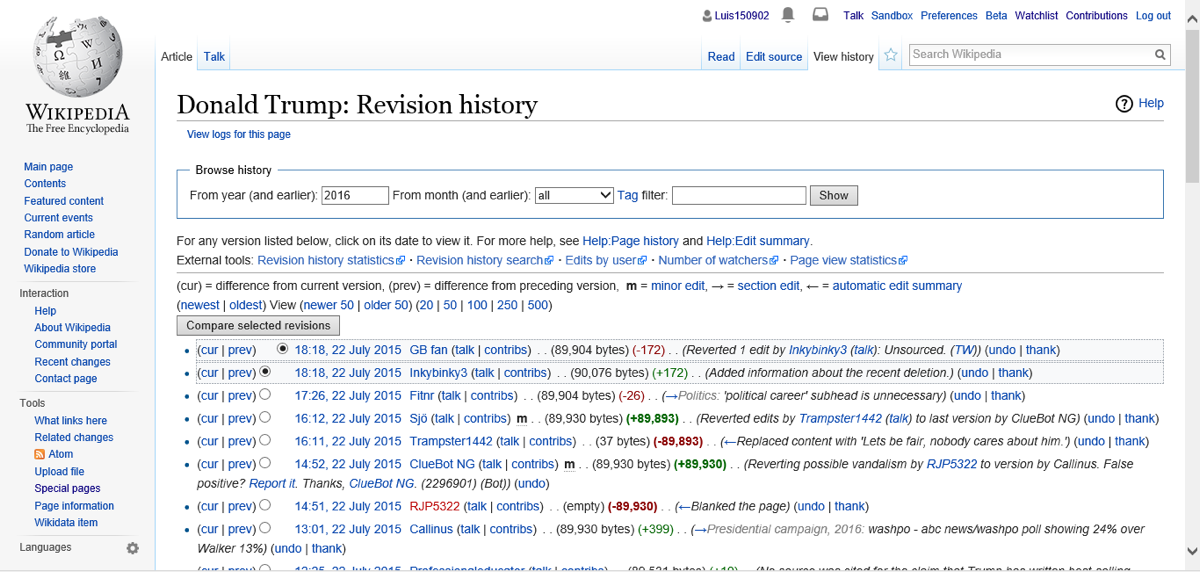Open the From month dropdown

[x=574, y=195]
